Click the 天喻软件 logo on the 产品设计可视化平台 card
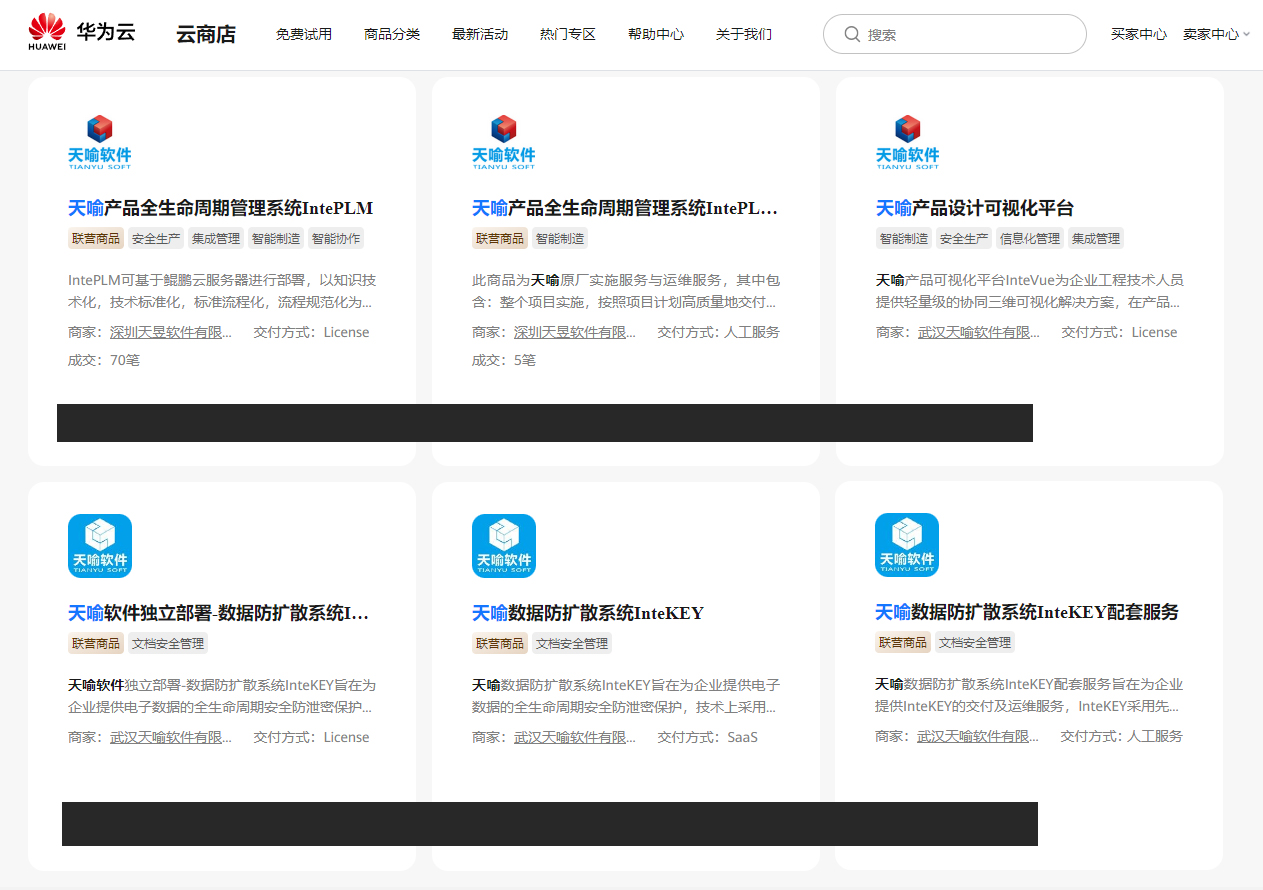 (908, 142)
